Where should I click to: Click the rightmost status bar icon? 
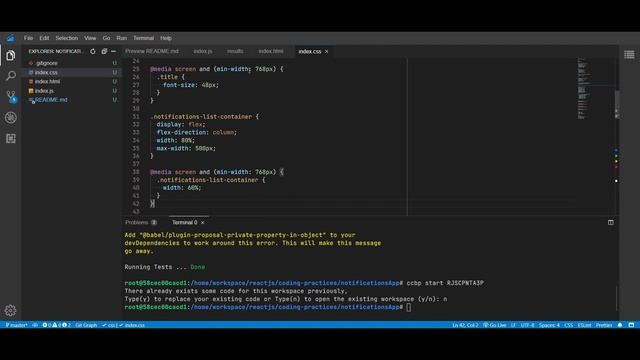[x=631, y=325]
